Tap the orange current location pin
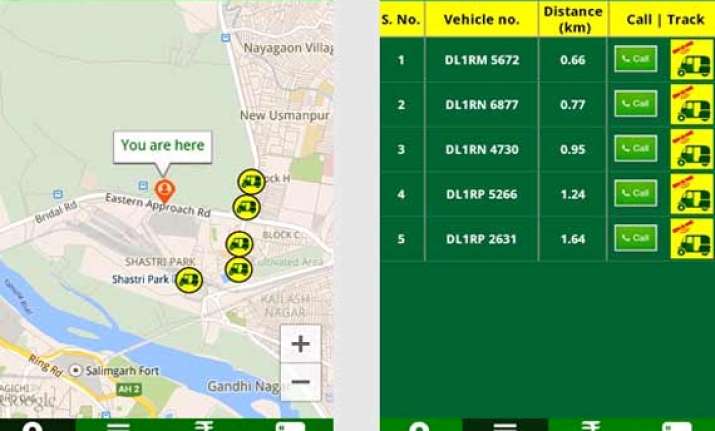 tap(164, 191)
